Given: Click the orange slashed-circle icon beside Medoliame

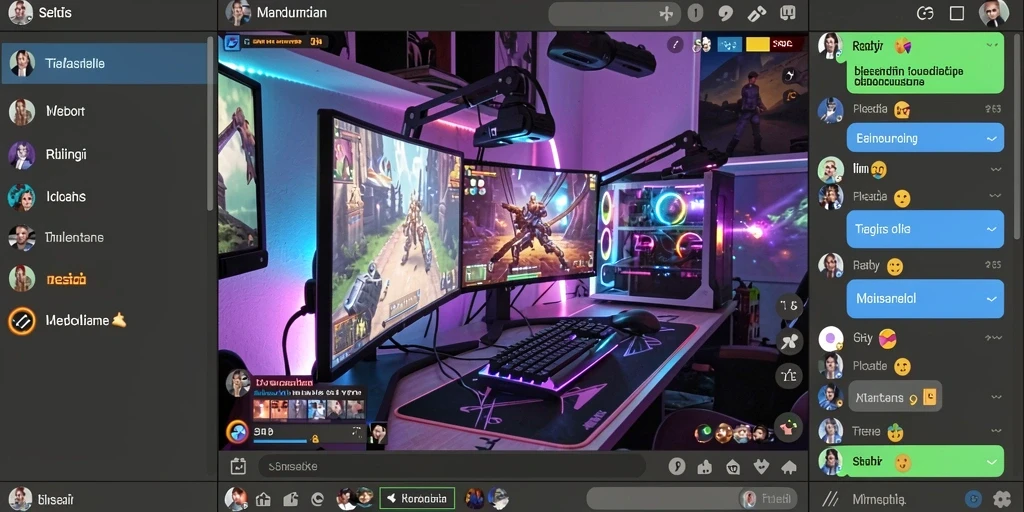Looking at the screenshot, I should click(x=21, y=321).
